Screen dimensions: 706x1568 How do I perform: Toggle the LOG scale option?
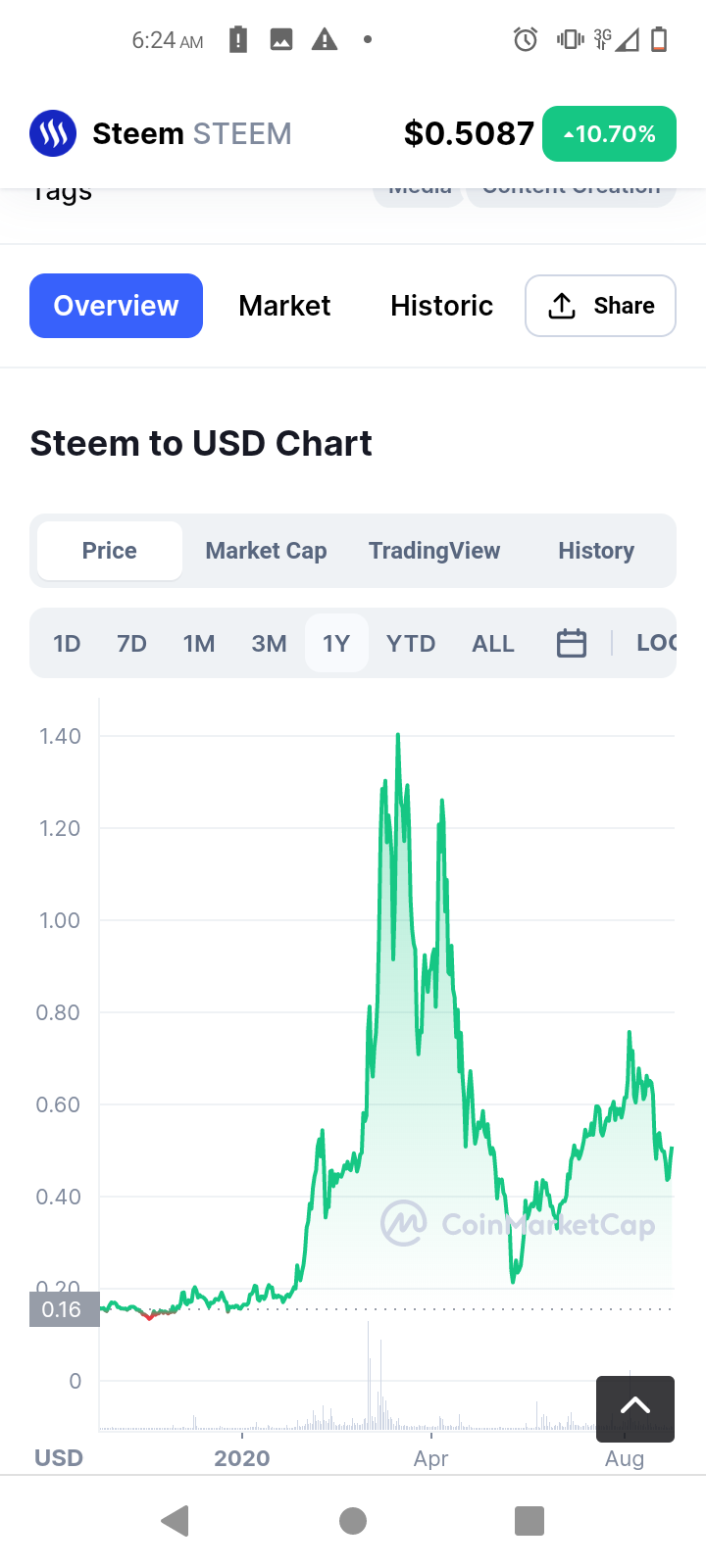pyautogui.click(x=656, y=644)
